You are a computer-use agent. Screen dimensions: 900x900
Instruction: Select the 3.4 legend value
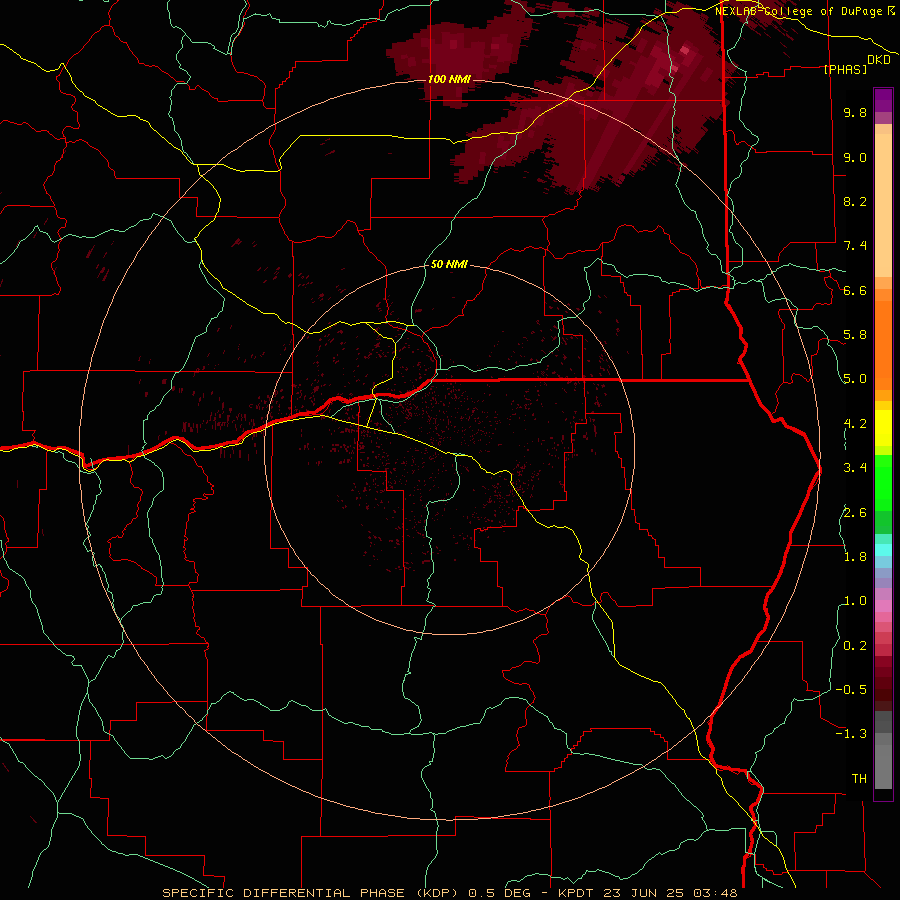[x=855, y=468]
